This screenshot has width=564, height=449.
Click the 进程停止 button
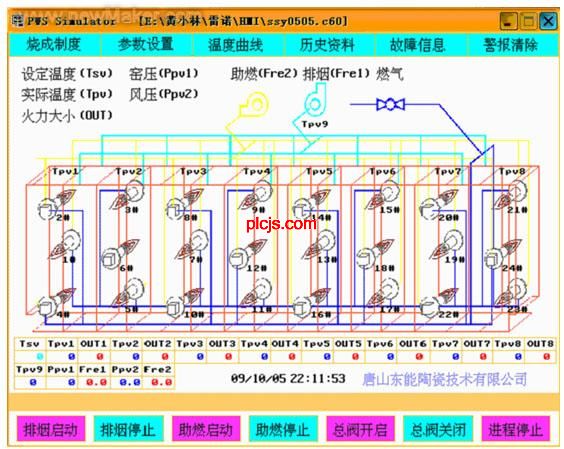pyautogui.click(x=515, y=429)
